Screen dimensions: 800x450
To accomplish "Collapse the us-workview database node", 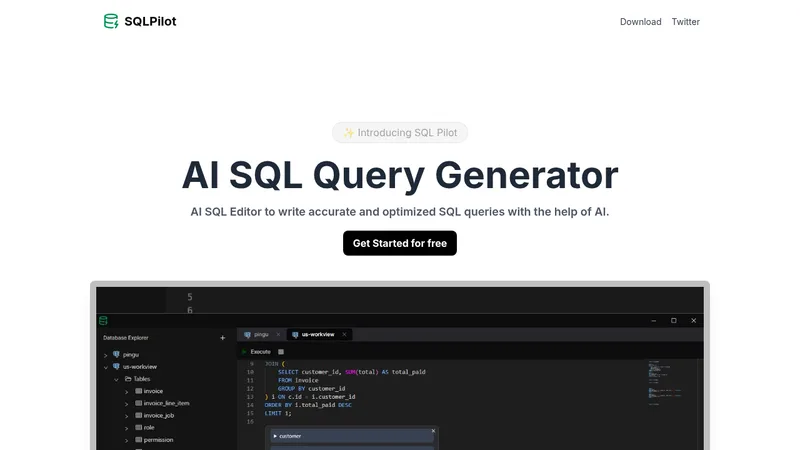I will pos(106,367).
